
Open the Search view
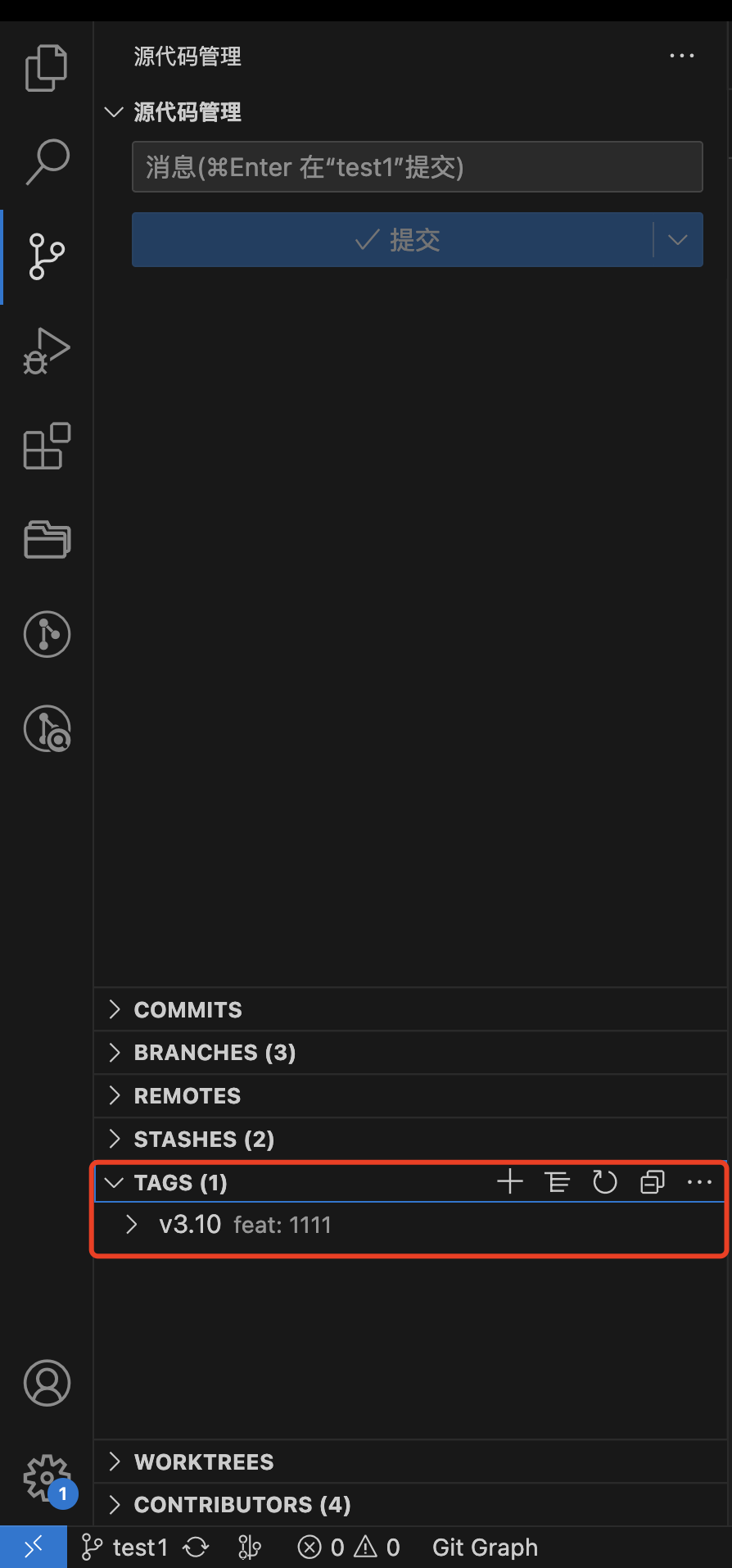(47, 161)
